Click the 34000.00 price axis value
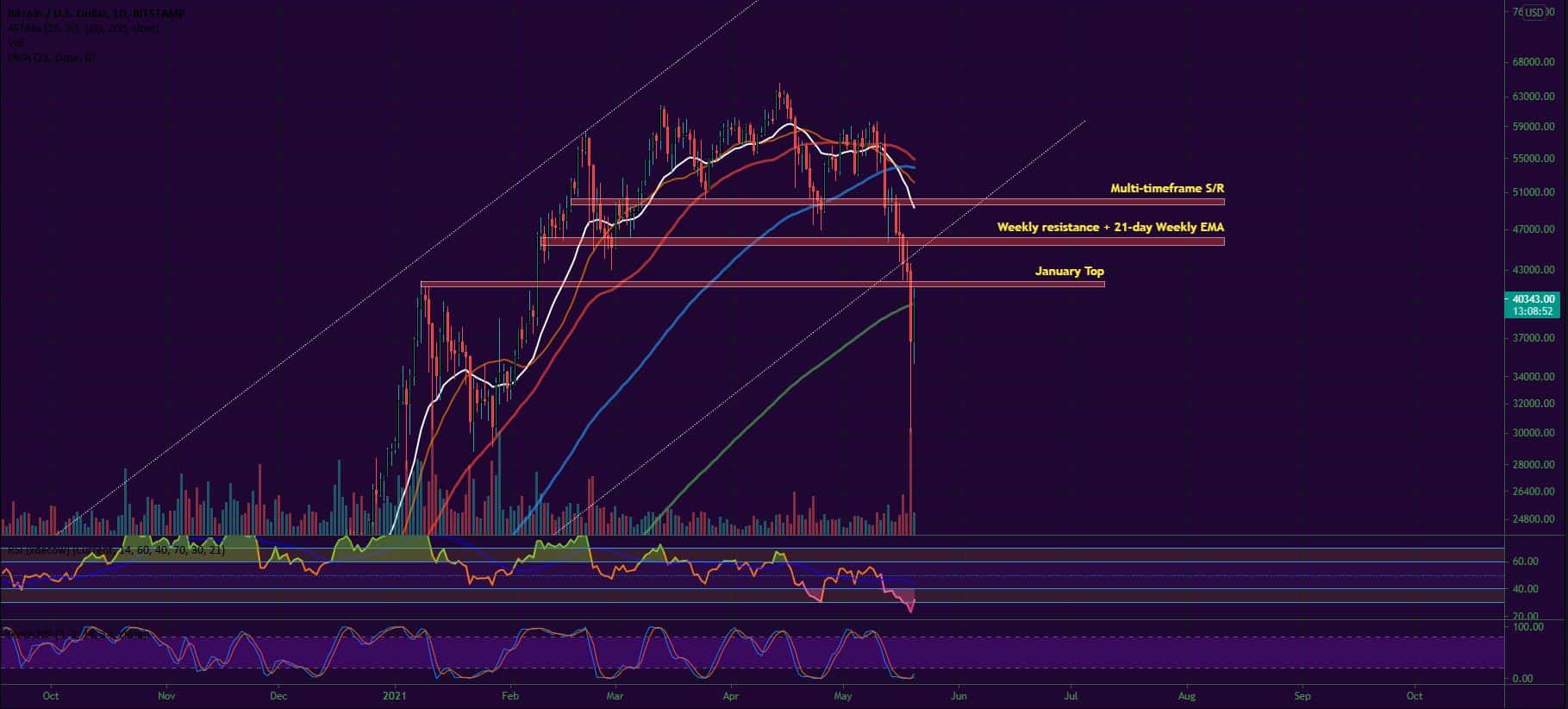 [x=1533, y=377]
